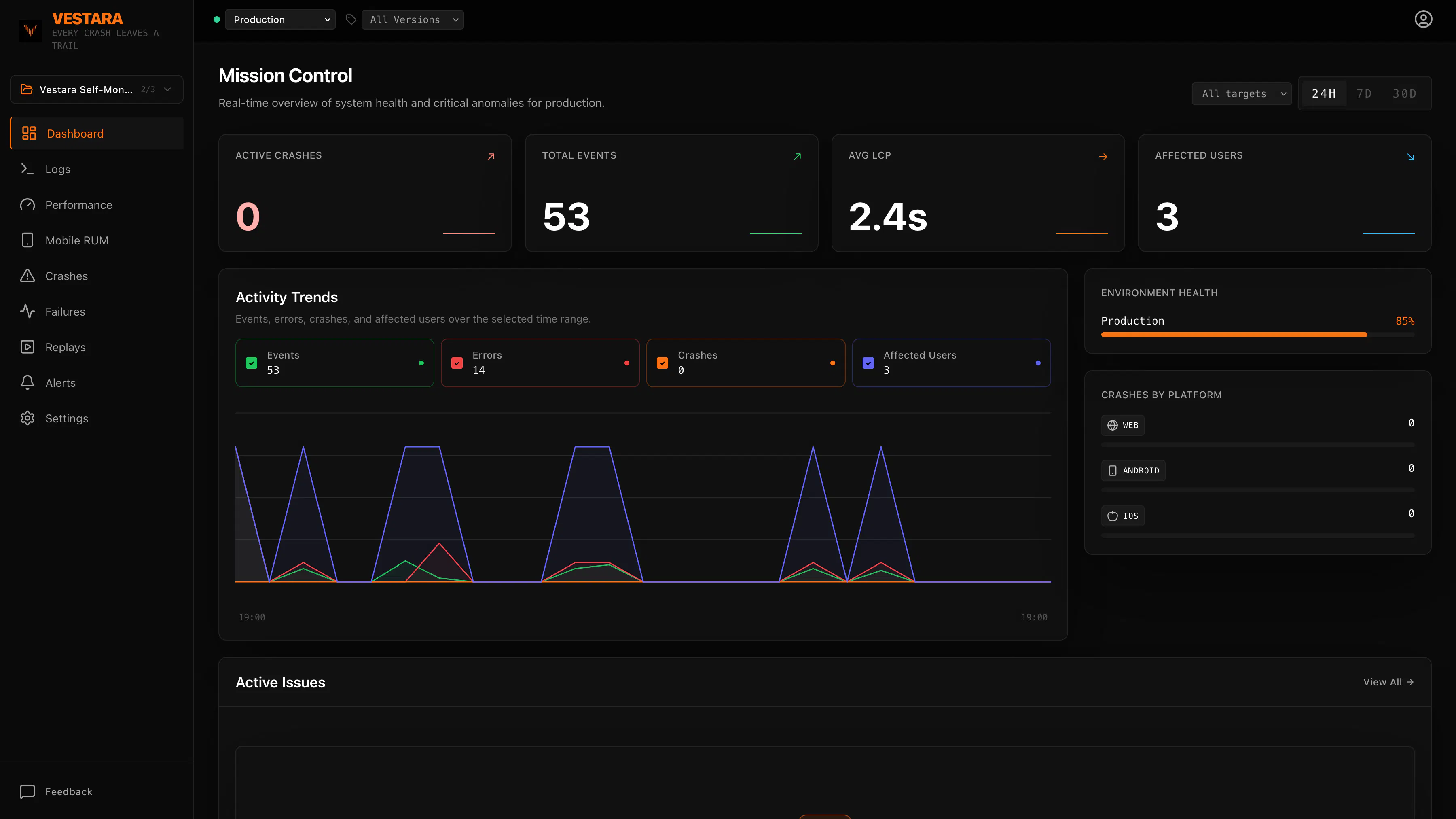Screen dimensions: 1456x819
Task: Click the WEB globe platform icon
Action: (x=1112, y=425)
